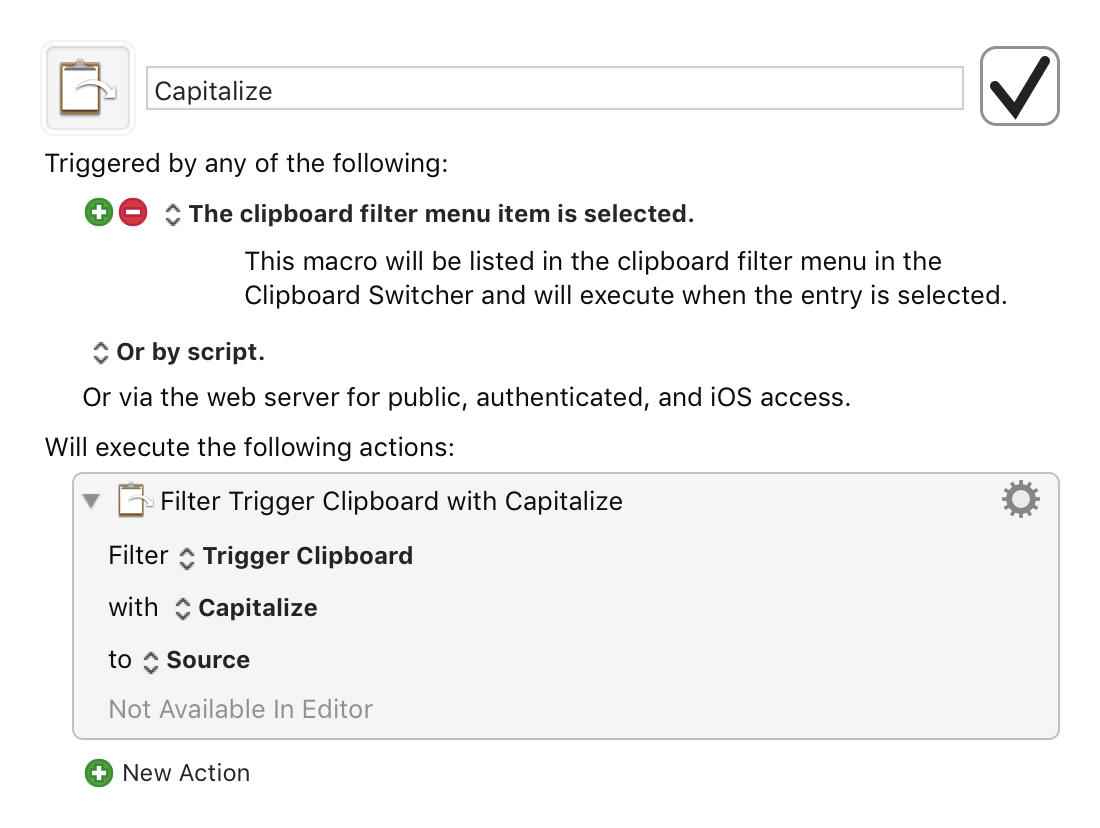Click green plus icon beside New Action
Viewport: 1100px width, 828px height.
coord(98,773)
